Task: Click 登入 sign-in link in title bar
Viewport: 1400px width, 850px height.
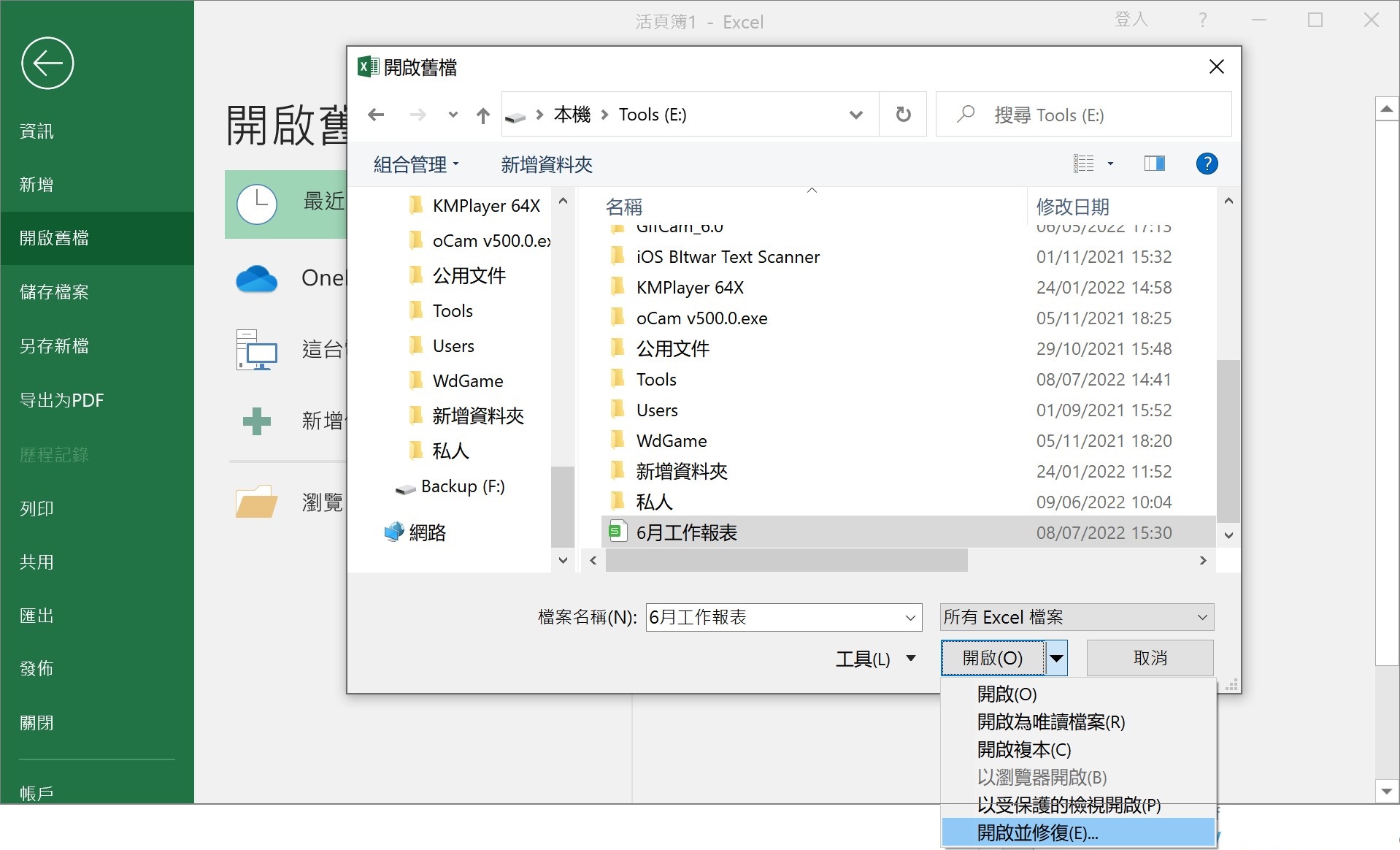Action: pos(1131,20)
